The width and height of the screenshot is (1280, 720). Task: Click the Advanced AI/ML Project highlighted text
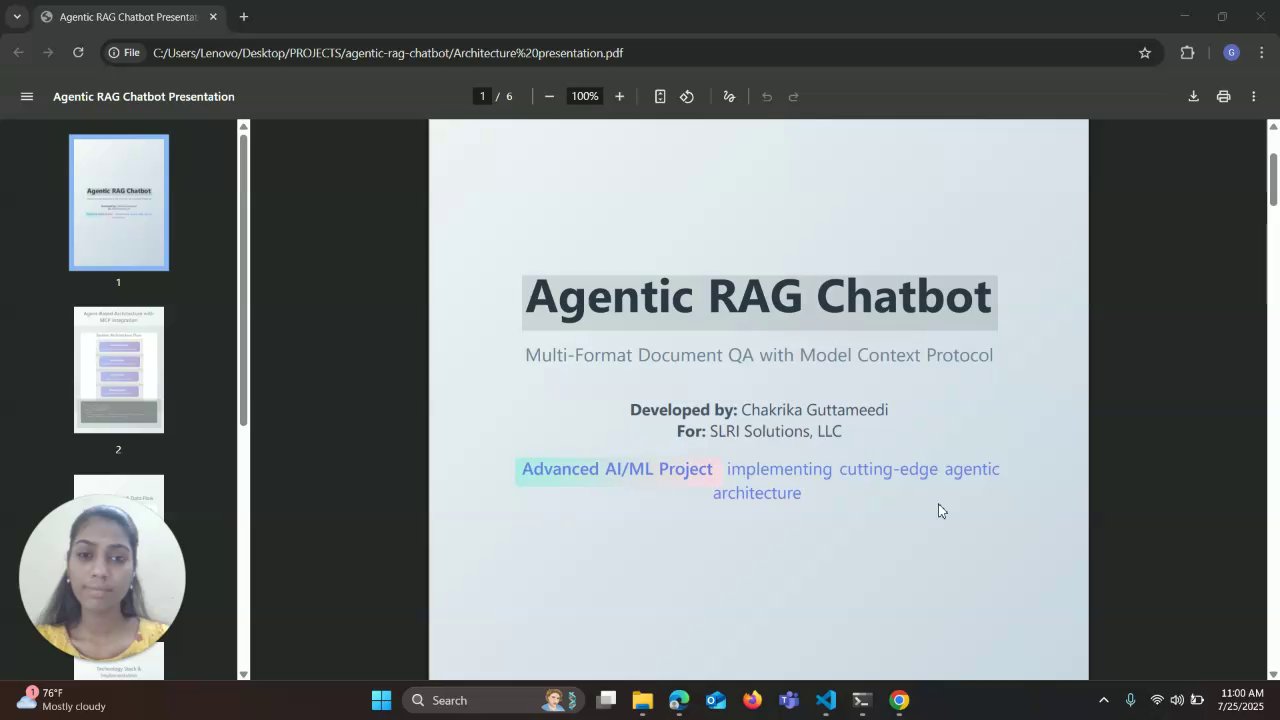(617, 469)
